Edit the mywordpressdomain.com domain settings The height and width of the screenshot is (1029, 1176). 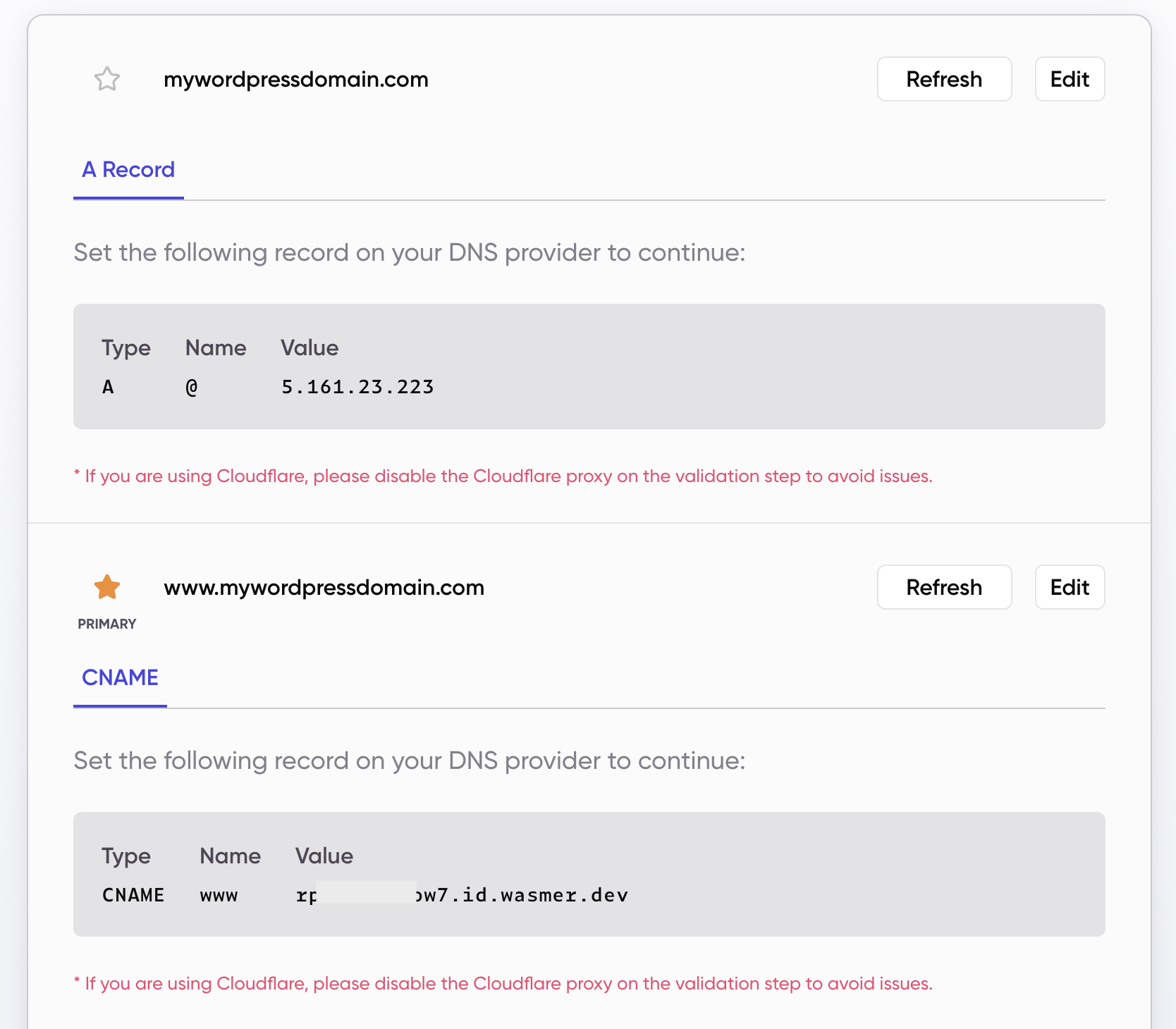(1070, 79)
